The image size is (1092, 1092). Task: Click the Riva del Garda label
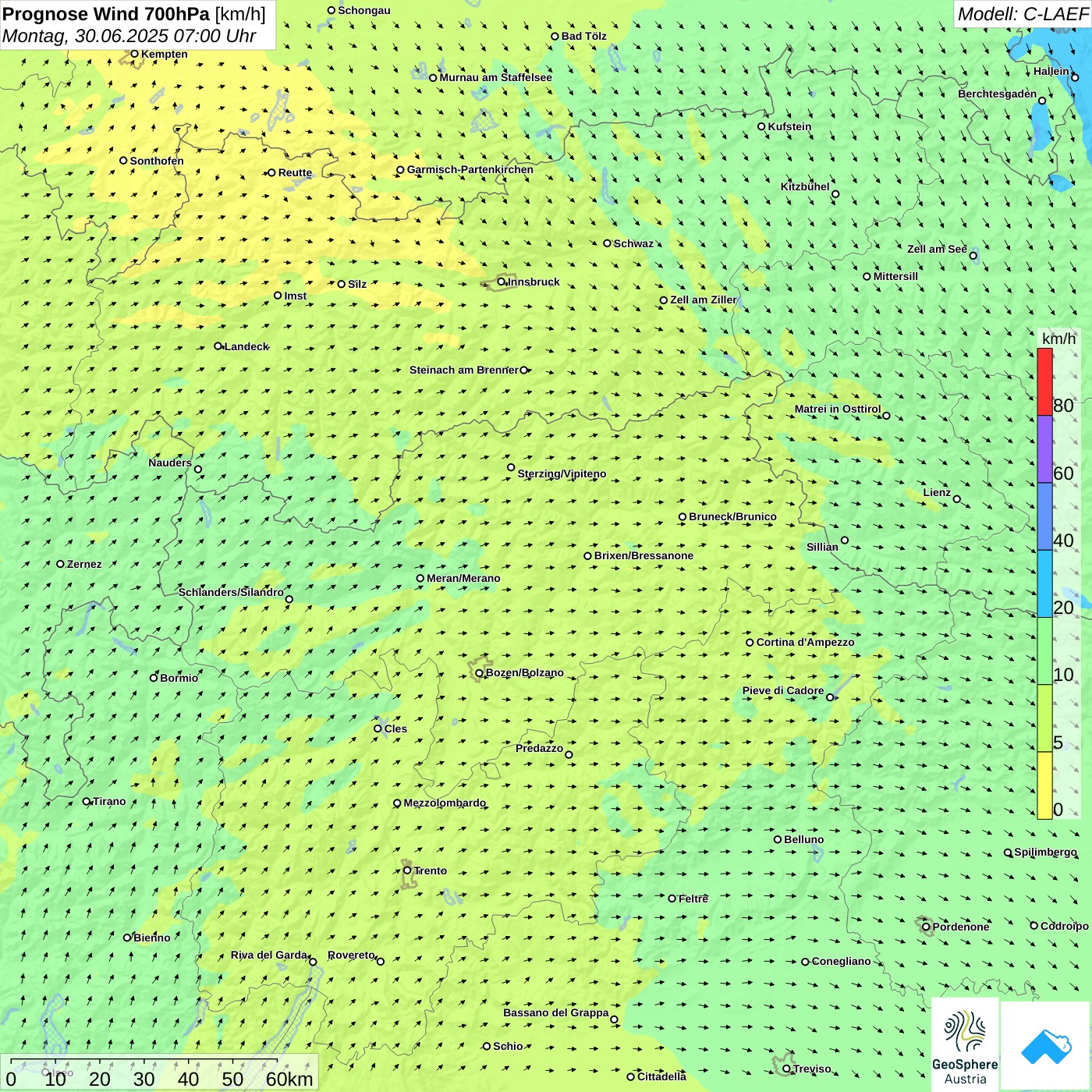pos(269,955)
